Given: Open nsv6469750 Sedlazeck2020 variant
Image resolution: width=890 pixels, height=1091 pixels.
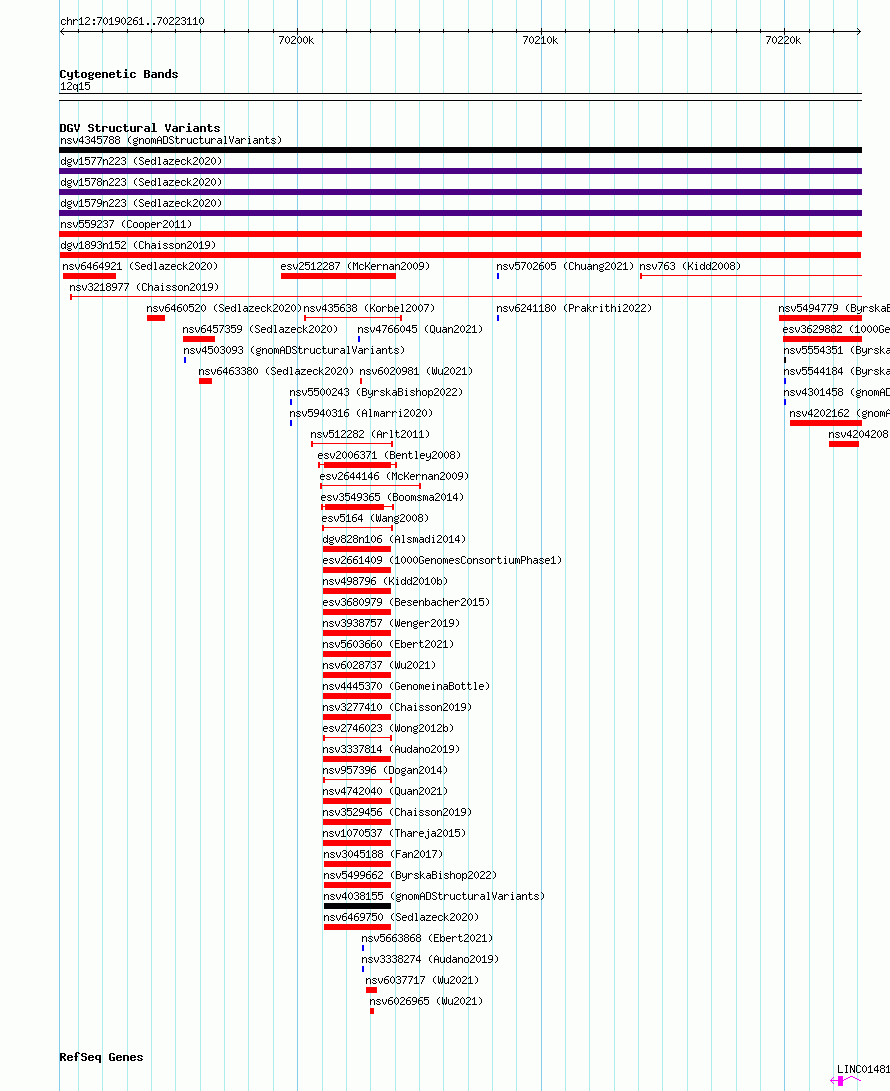Looking at the screenshot, I should [x=401, y=917].
